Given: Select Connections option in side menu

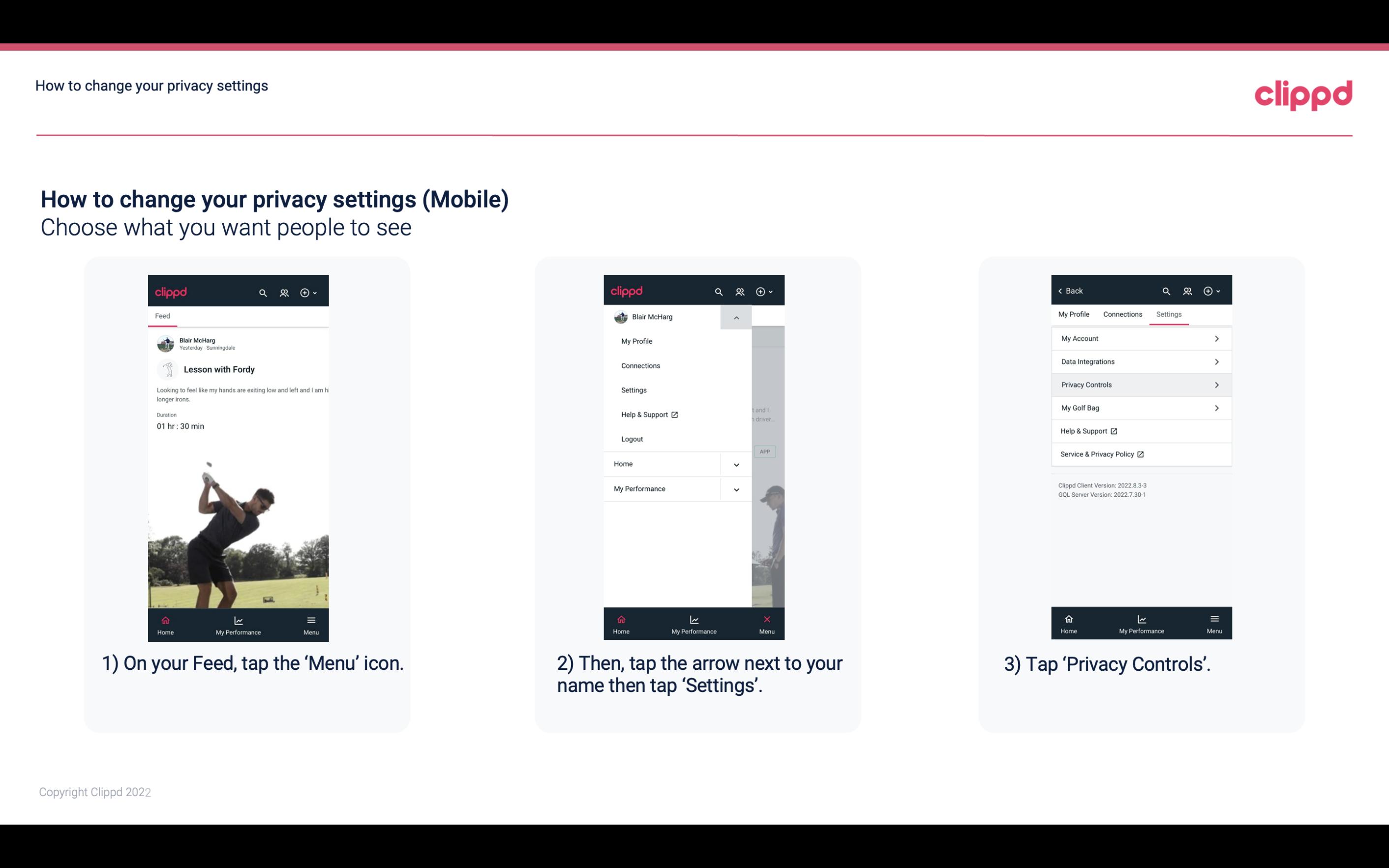Looking at the screenshot, I should (x=641, y=365).
